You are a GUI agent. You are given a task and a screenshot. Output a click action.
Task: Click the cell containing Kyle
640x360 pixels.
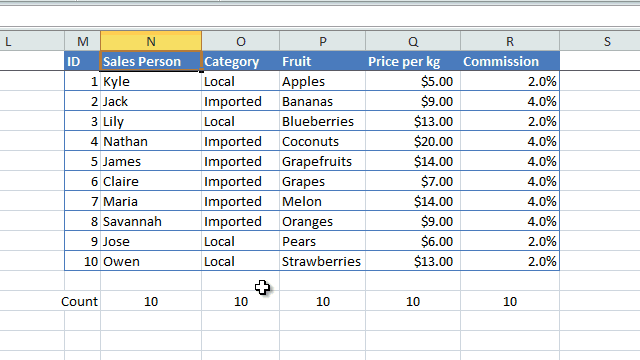point(151,81)
